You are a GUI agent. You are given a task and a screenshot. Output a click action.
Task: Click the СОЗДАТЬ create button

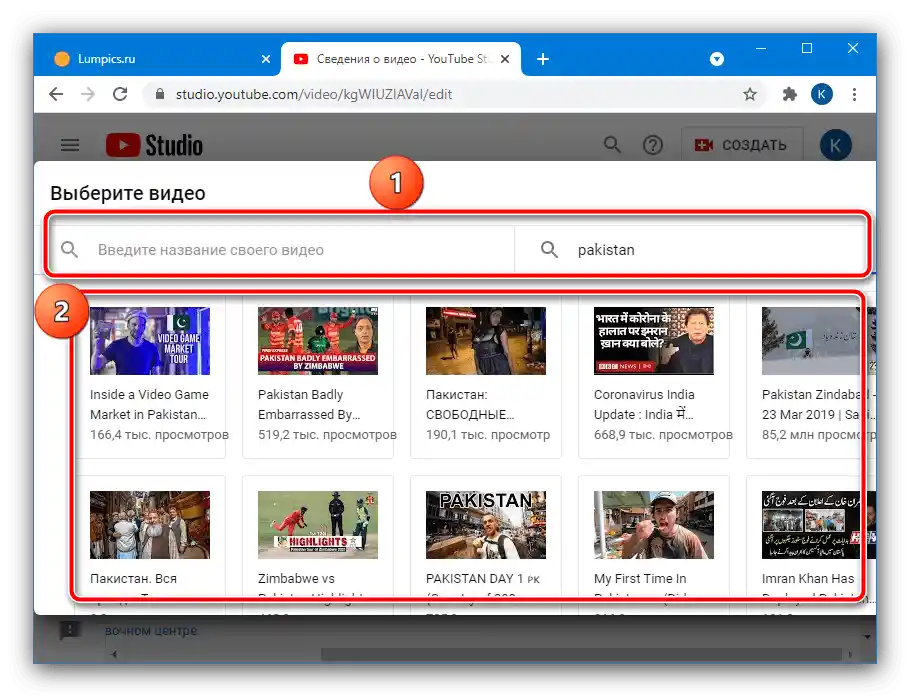(x=742, y=145)
